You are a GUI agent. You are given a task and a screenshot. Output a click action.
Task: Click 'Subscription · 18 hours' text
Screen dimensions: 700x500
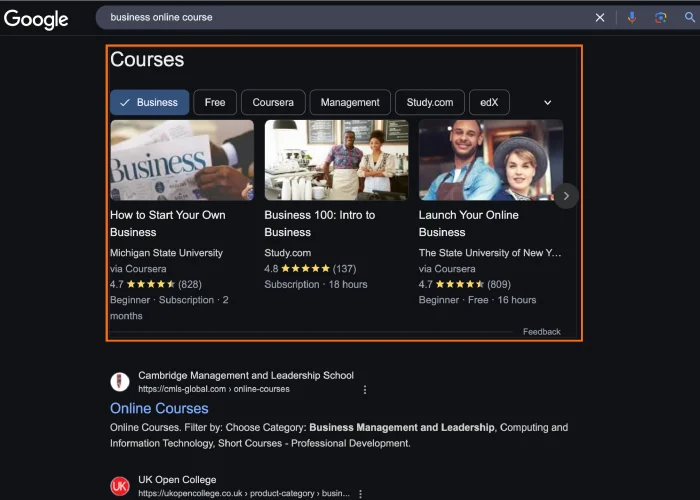[x=316, y=284]
